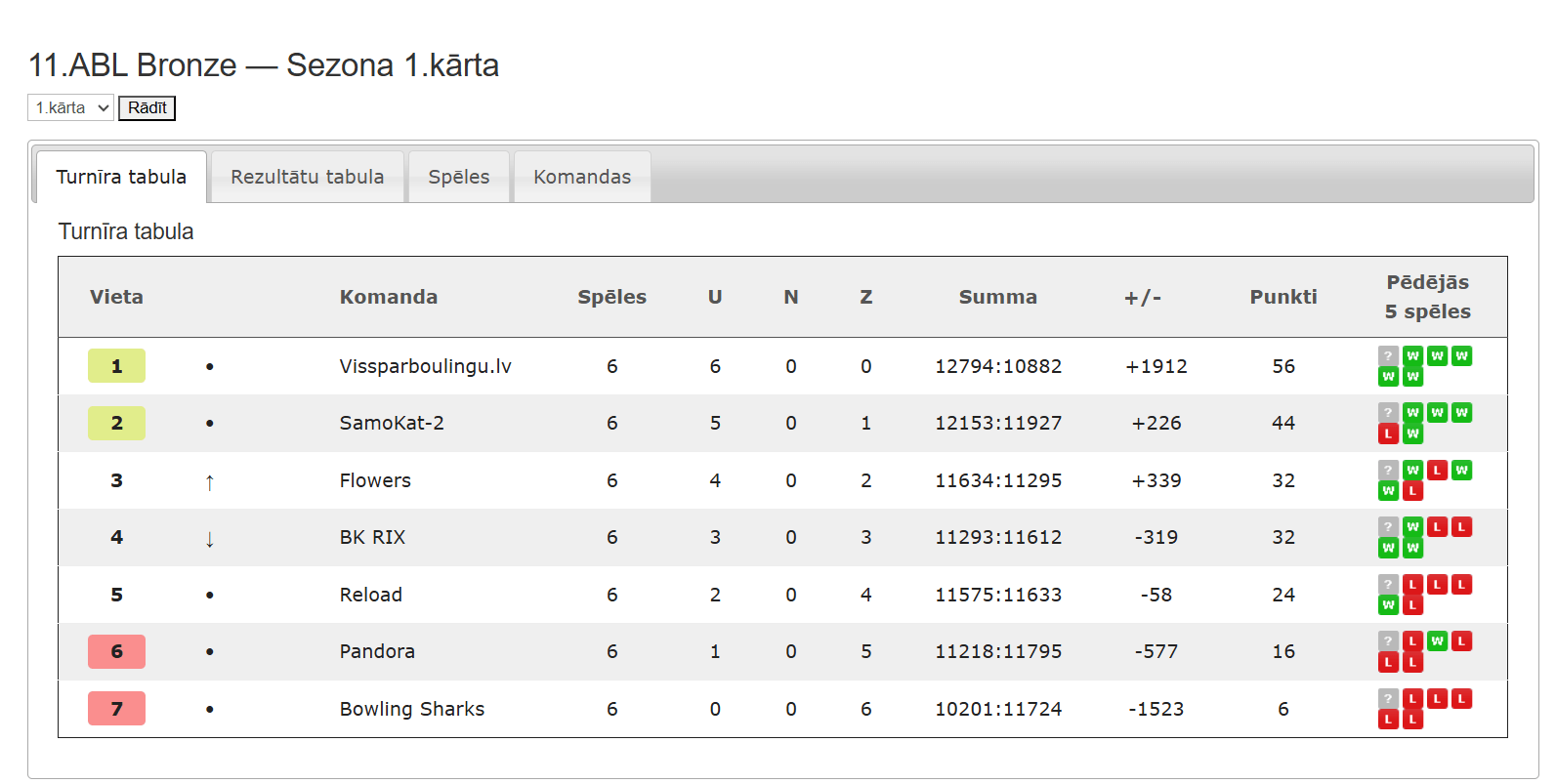Click the Vieta column header
This screenshot has width=1556, height=784.
(116, 297)
